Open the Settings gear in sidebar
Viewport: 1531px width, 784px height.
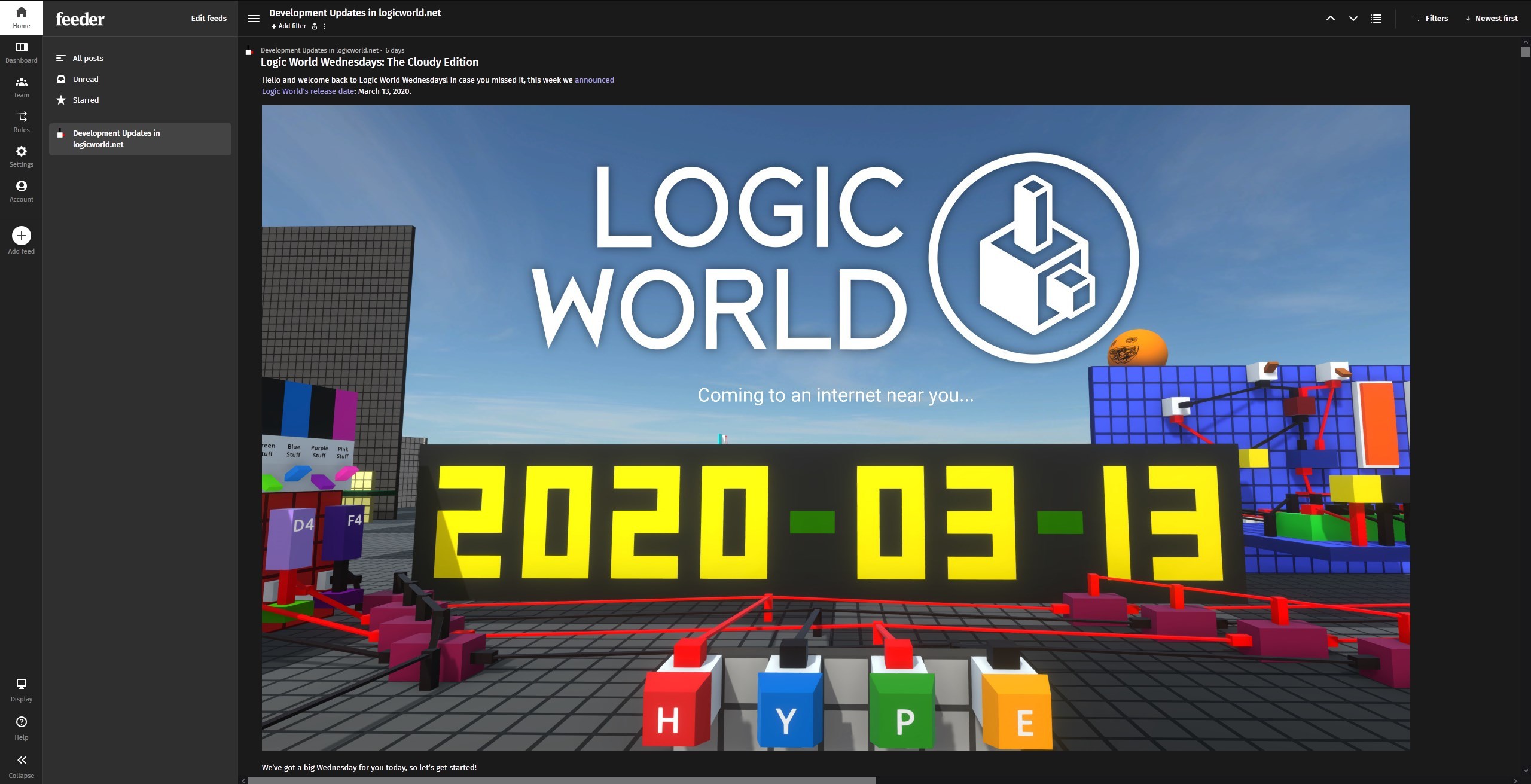(21, 156)
